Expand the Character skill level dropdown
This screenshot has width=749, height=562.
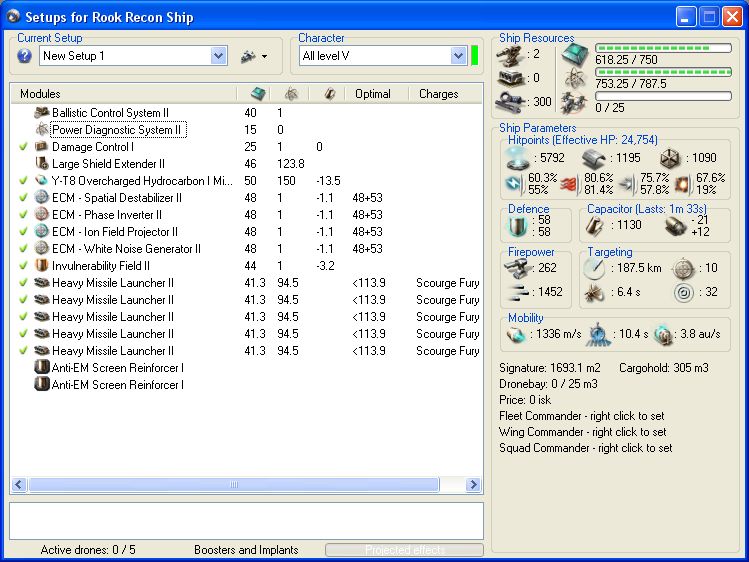tap(458, 56)
